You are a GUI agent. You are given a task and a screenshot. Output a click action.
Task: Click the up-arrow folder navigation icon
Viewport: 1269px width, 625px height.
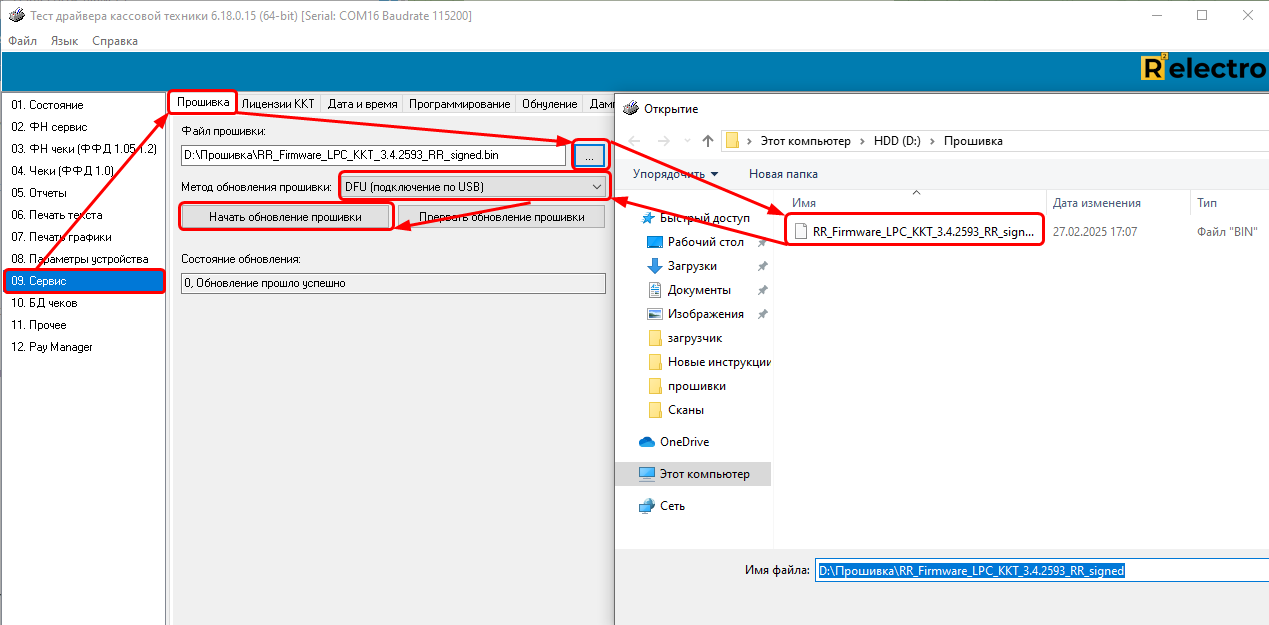point(708,141)
